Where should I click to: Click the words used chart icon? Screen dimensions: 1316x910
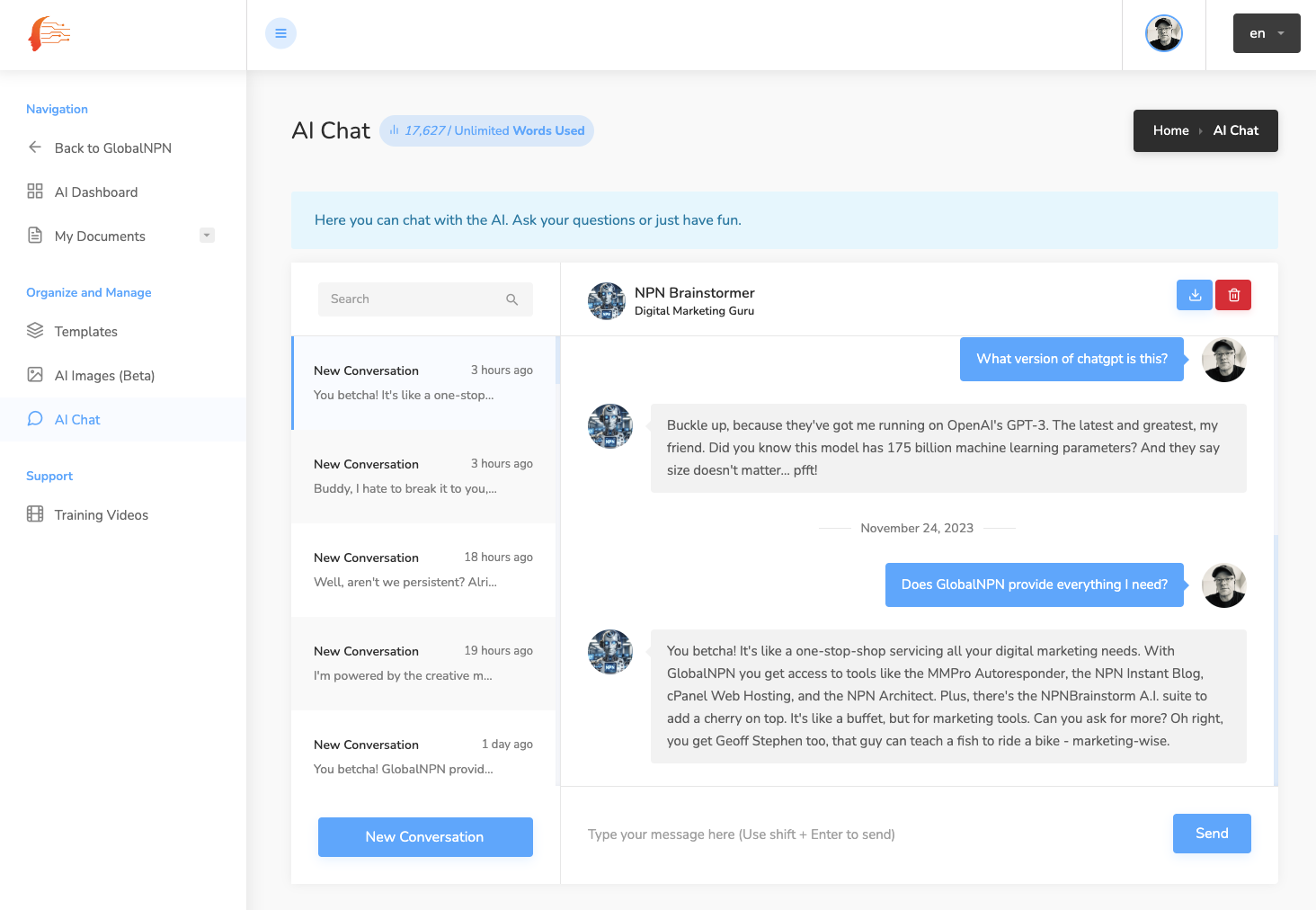point(394,130)
